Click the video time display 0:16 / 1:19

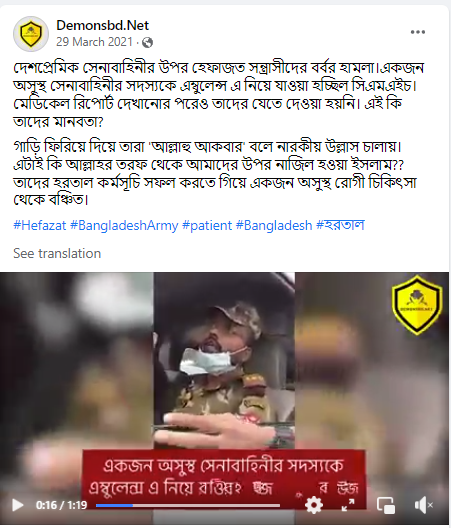tap(61, 505)
